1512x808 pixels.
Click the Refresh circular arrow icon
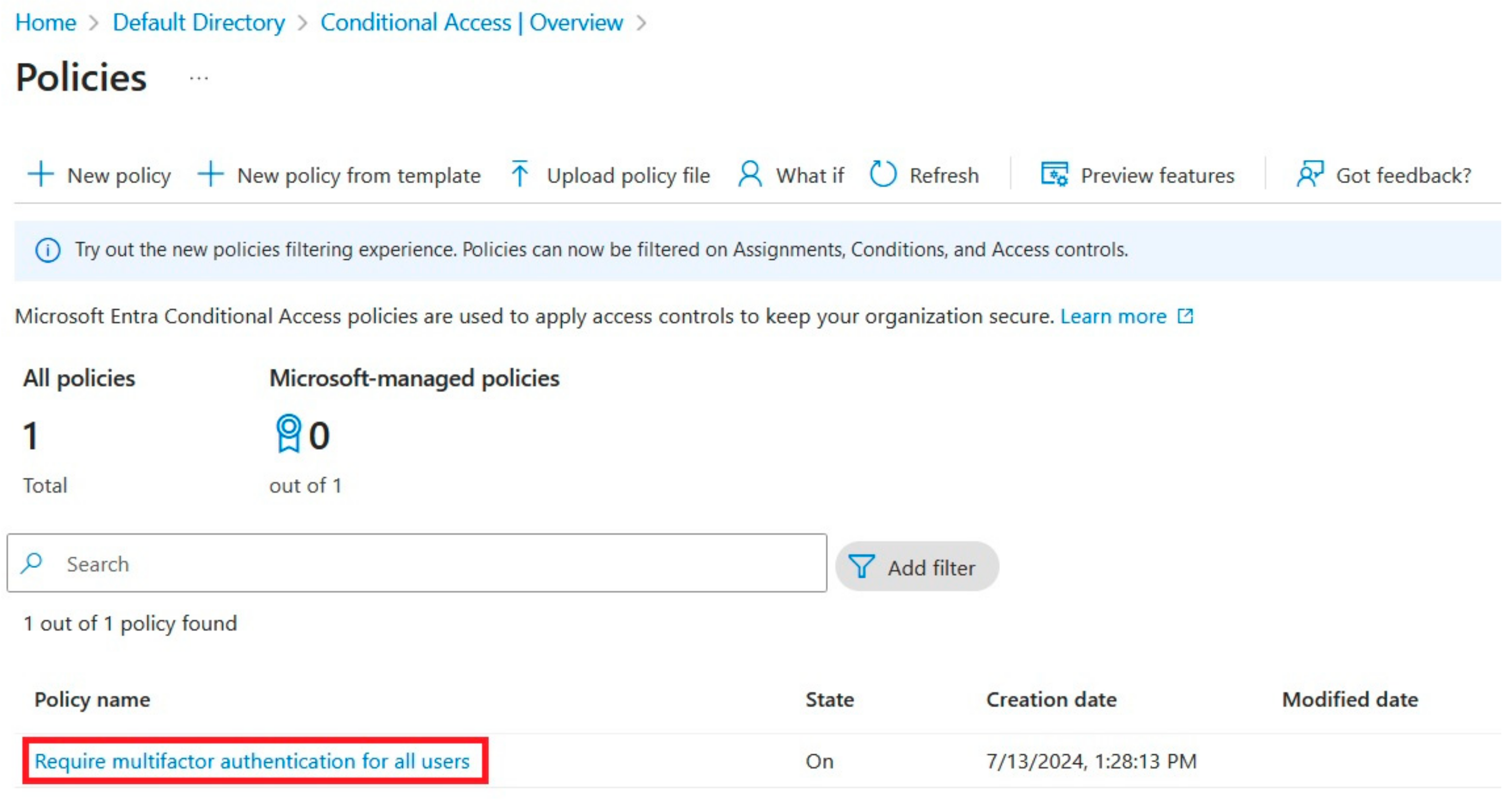point(883,174)
